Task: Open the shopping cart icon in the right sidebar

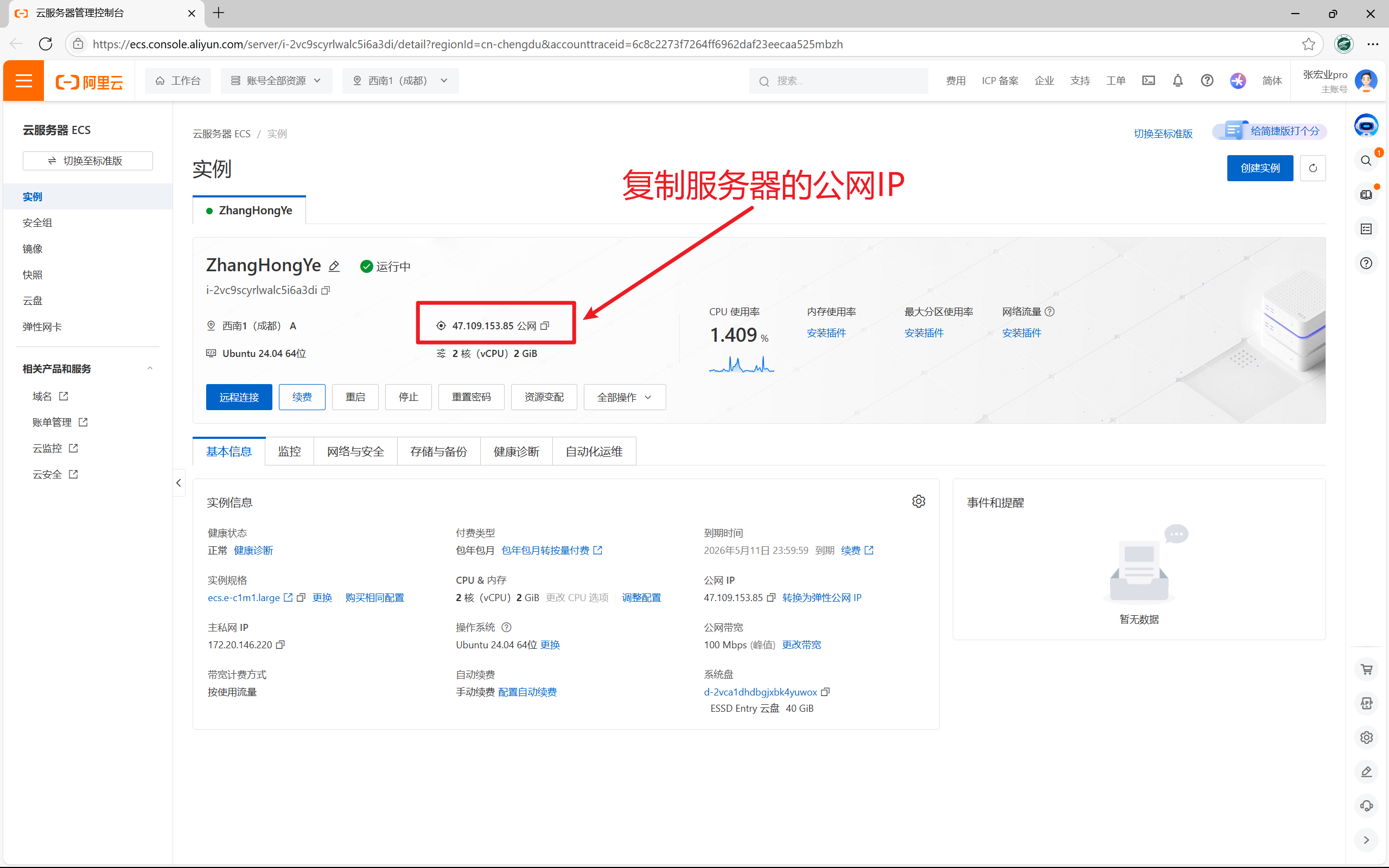Action: click(x=1366, y=669)
